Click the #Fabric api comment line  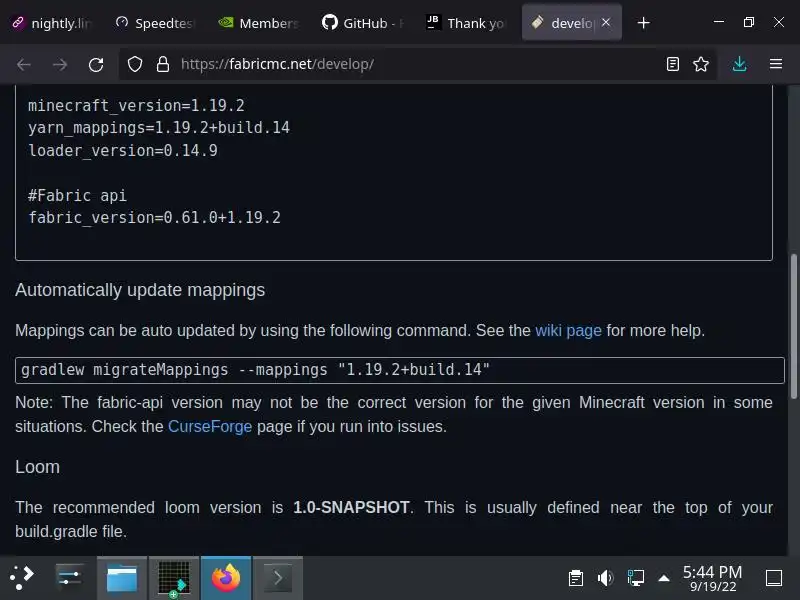(x=77, y=195)
